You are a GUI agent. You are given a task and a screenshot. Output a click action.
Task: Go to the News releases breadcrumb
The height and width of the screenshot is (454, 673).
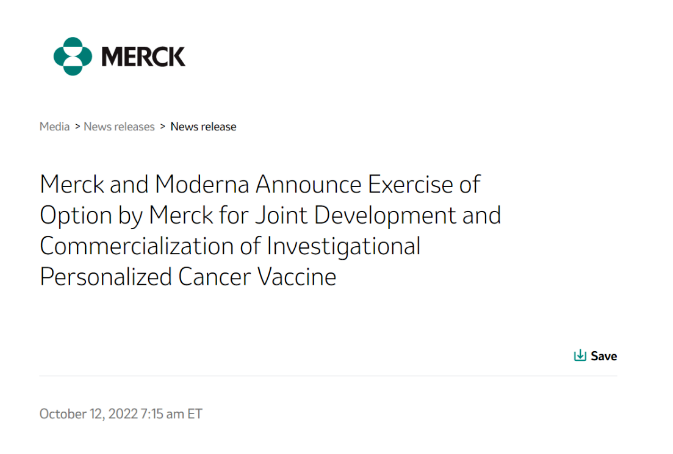coord(119,127)
